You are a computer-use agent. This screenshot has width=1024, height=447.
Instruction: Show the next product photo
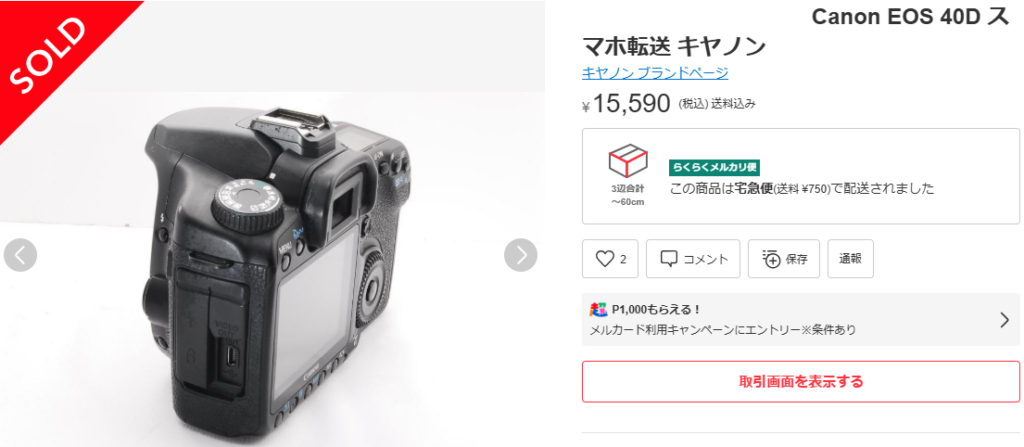pyautogui.click(x=520, y=255)
